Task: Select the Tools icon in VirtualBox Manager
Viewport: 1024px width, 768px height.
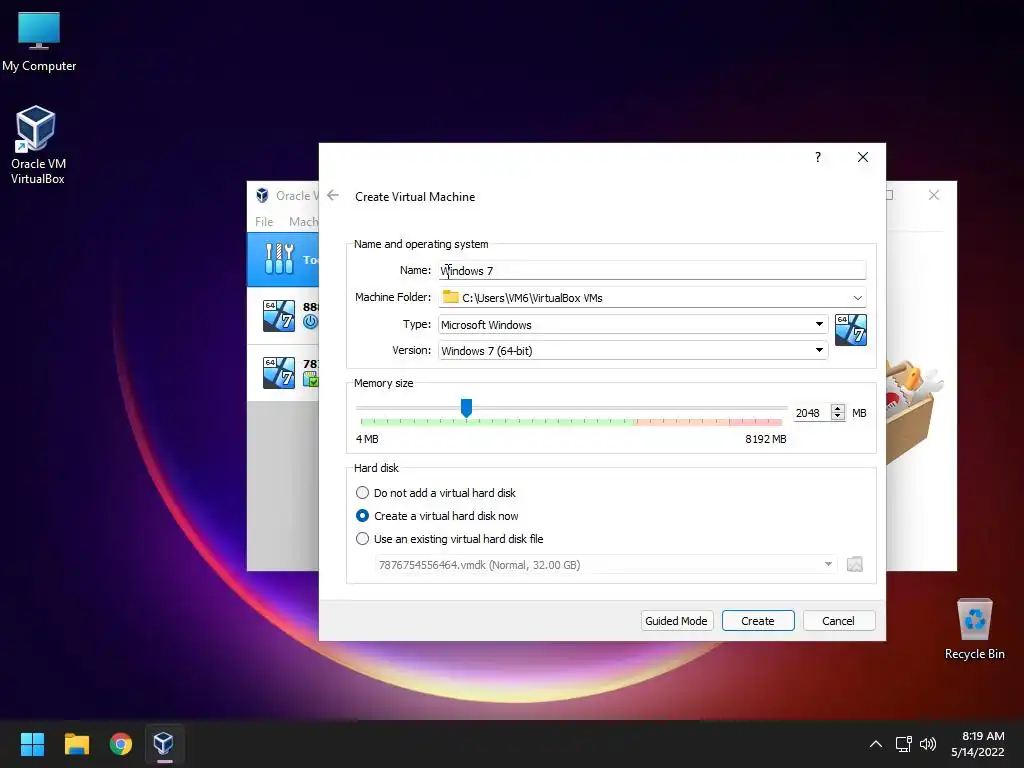Action: [280, 259]
